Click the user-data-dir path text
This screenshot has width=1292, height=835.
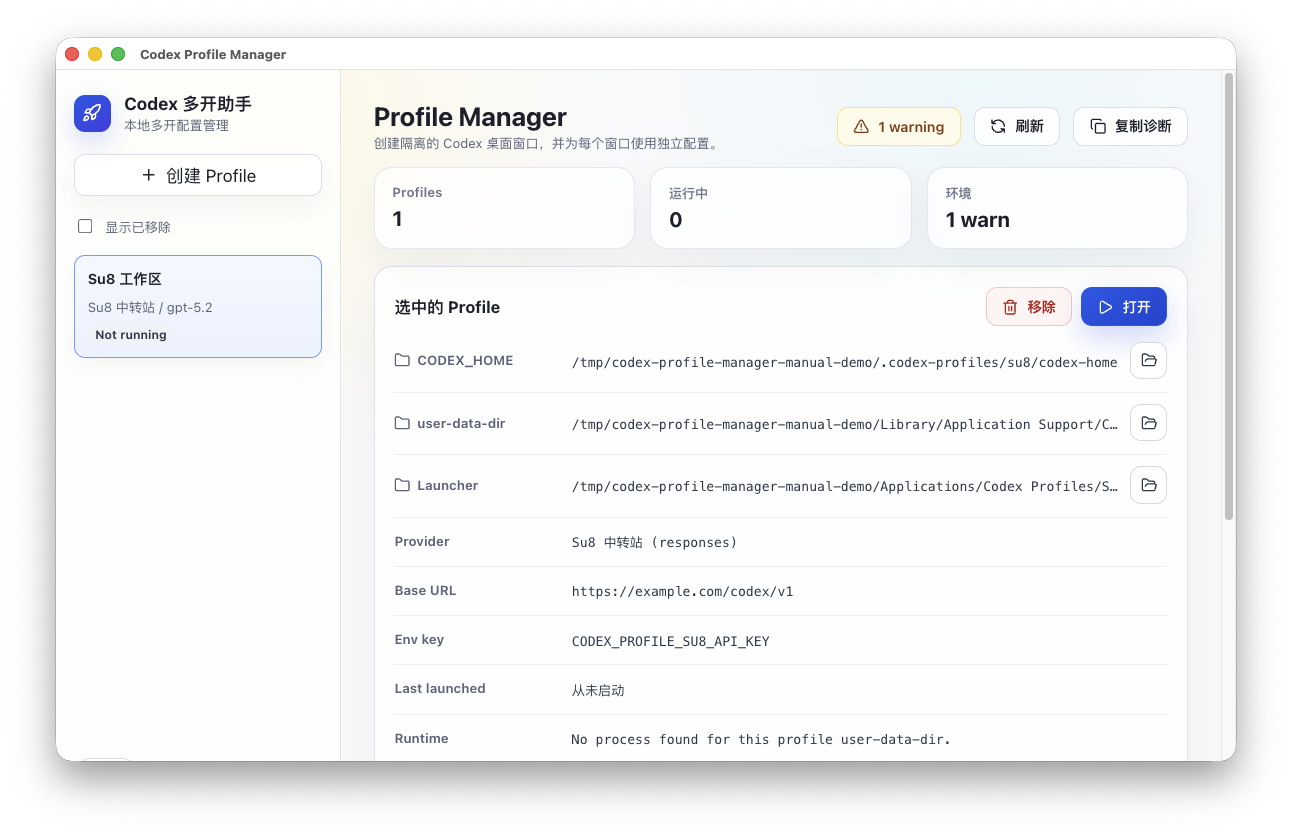[x=845, y=424]
